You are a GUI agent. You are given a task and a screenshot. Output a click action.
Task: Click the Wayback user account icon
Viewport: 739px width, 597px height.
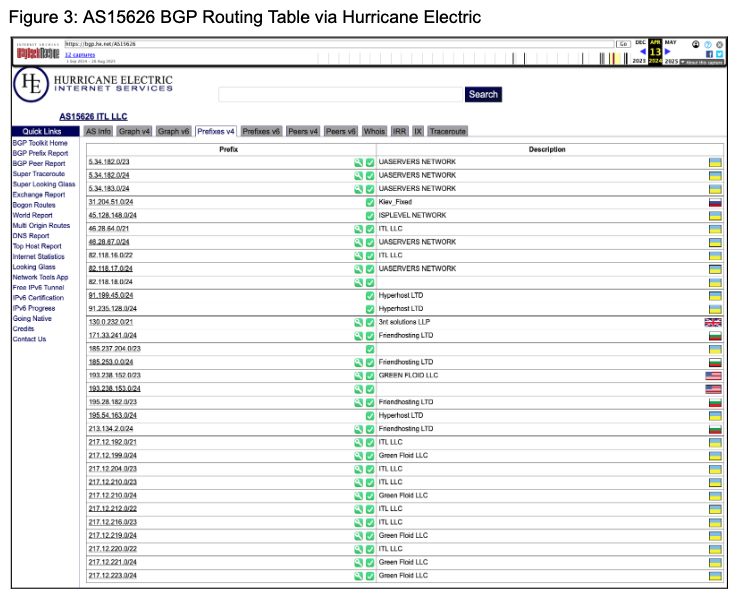[696, 44]
